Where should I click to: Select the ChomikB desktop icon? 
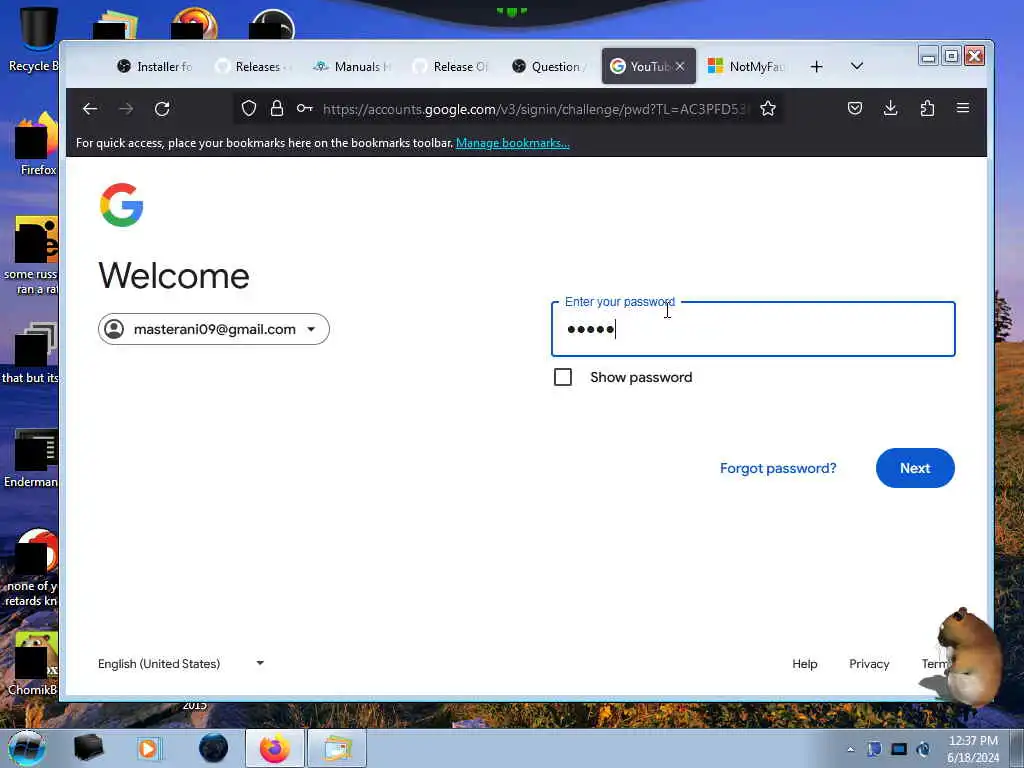(x=33, y=665)
